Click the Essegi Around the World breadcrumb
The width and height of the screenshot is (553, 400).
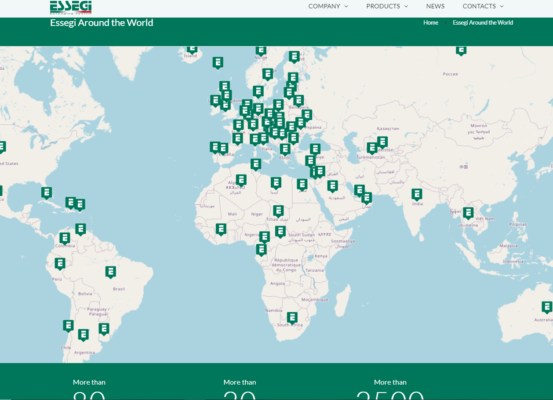click(482, 23)
